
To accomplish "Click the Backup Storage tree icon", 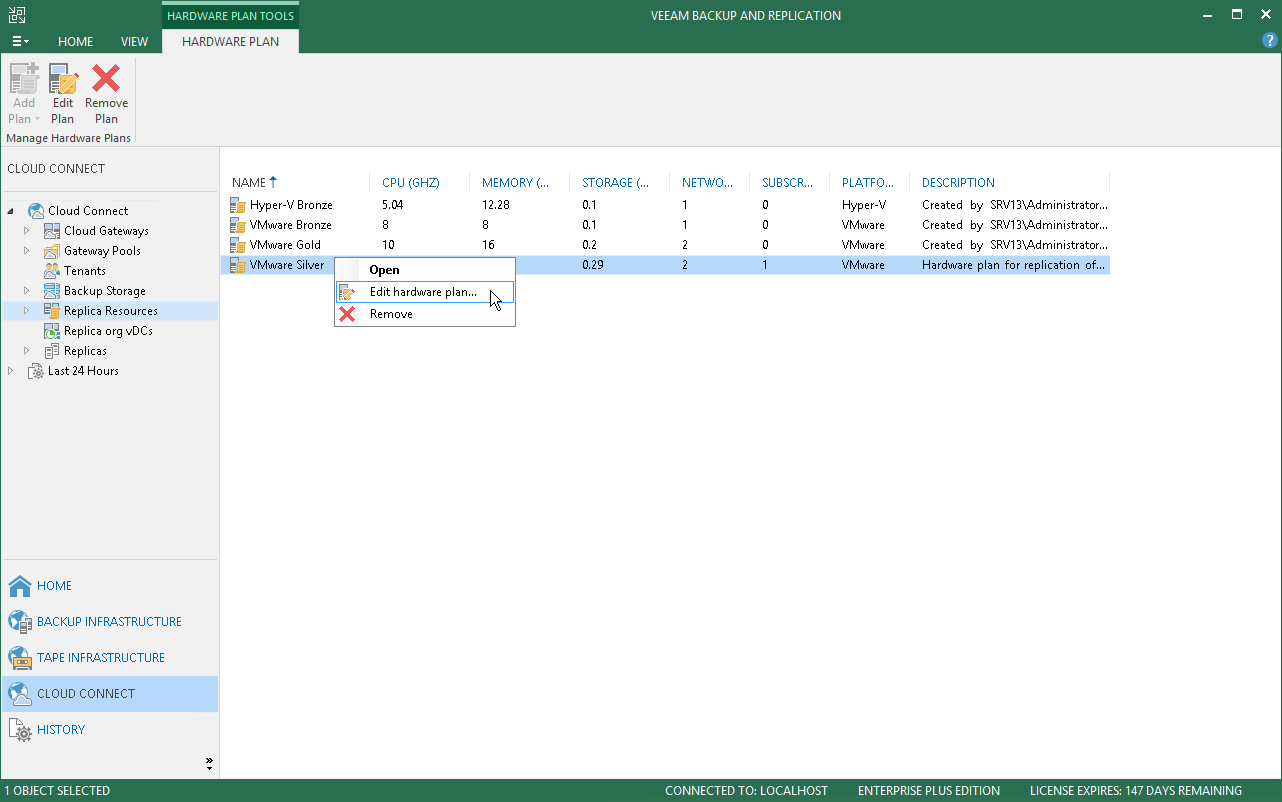I will coord(52,291).
